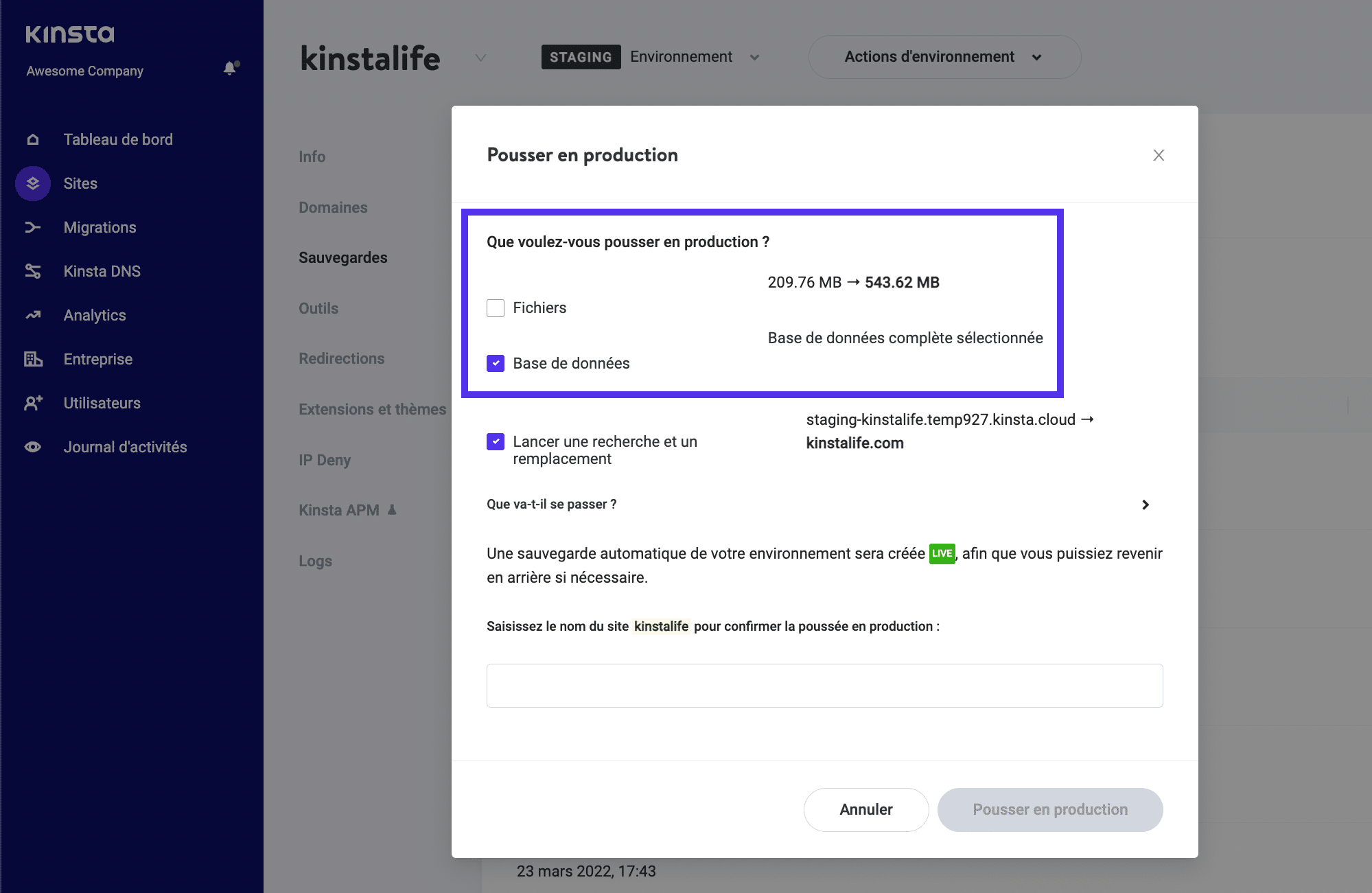1372x893 pixels.
Task: Expand Que va-t-il se passer section
Action: (1148, 504)
